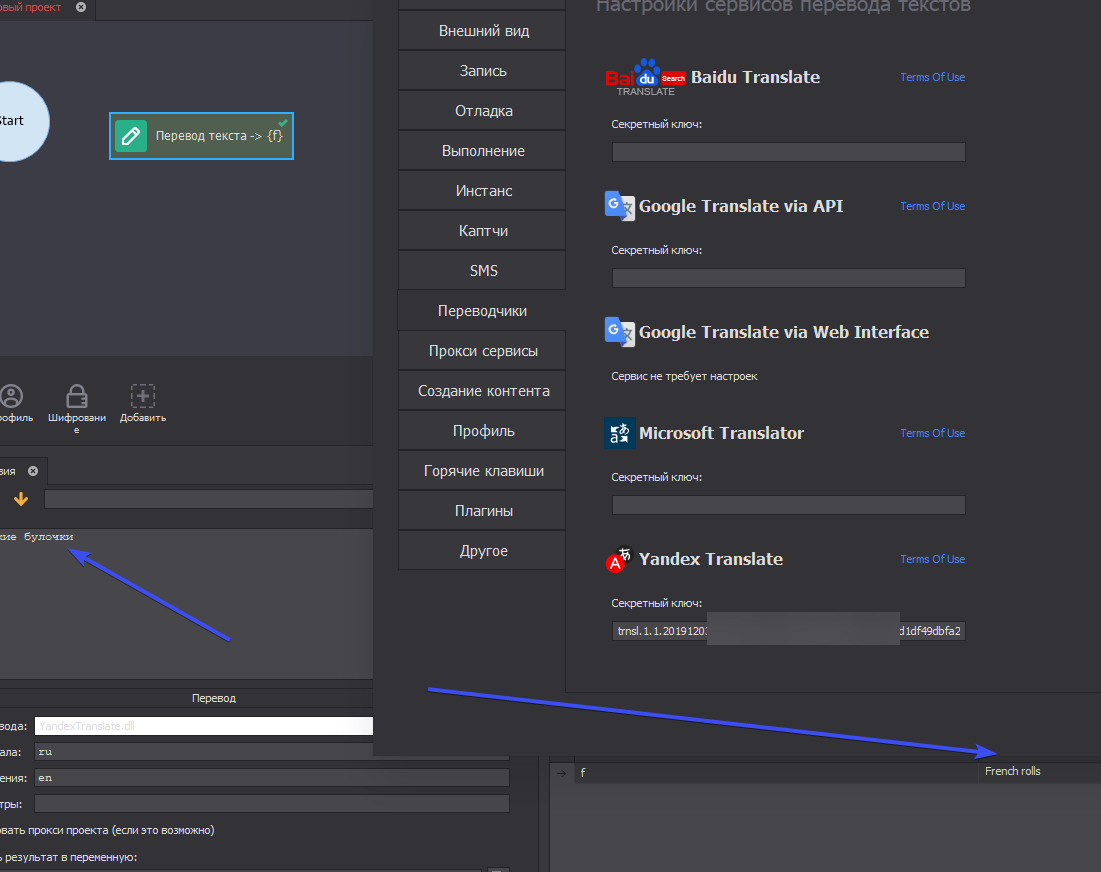Click the Добавить plus icon

tap(143, 396)
